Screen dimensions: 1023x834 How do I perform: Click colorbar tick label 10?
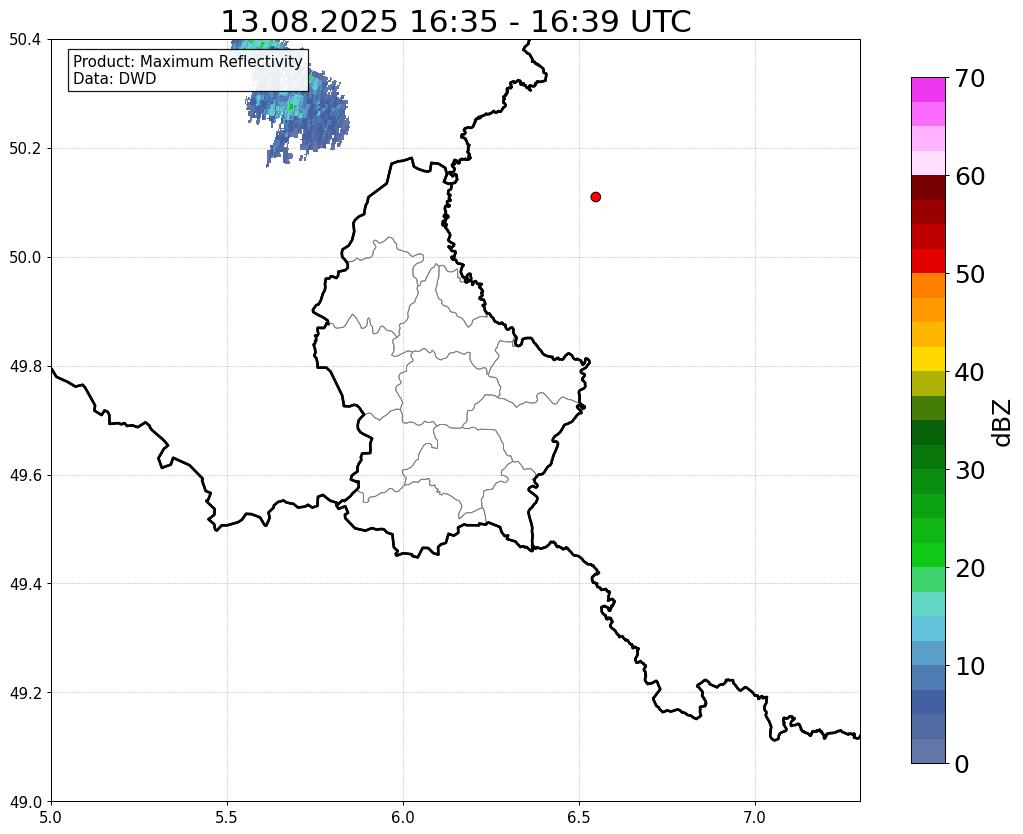[x=970, y=666]
